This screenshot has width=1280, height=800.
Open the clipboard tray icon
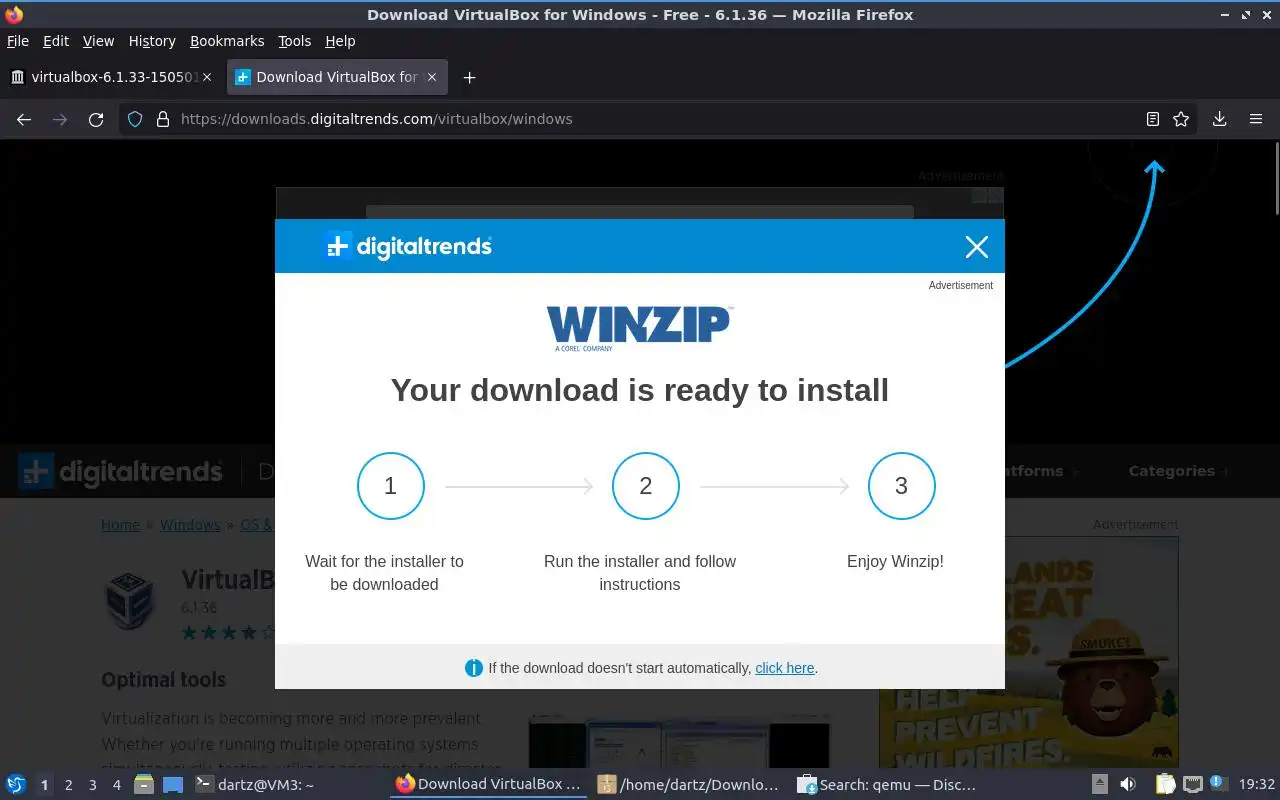(1165, 785)
